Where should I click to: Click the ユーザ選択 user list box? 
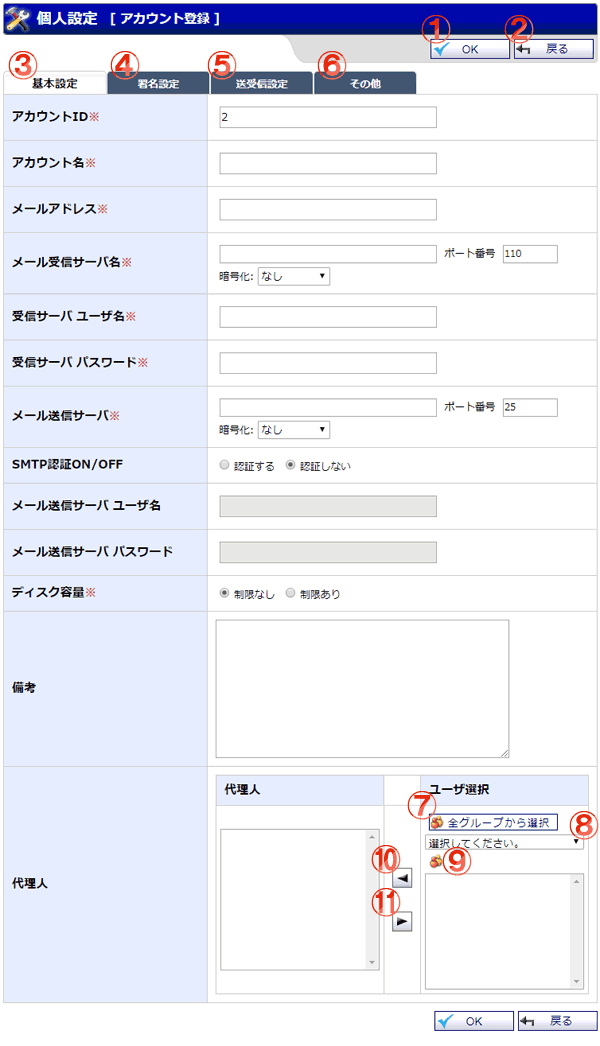coord(505,931)
